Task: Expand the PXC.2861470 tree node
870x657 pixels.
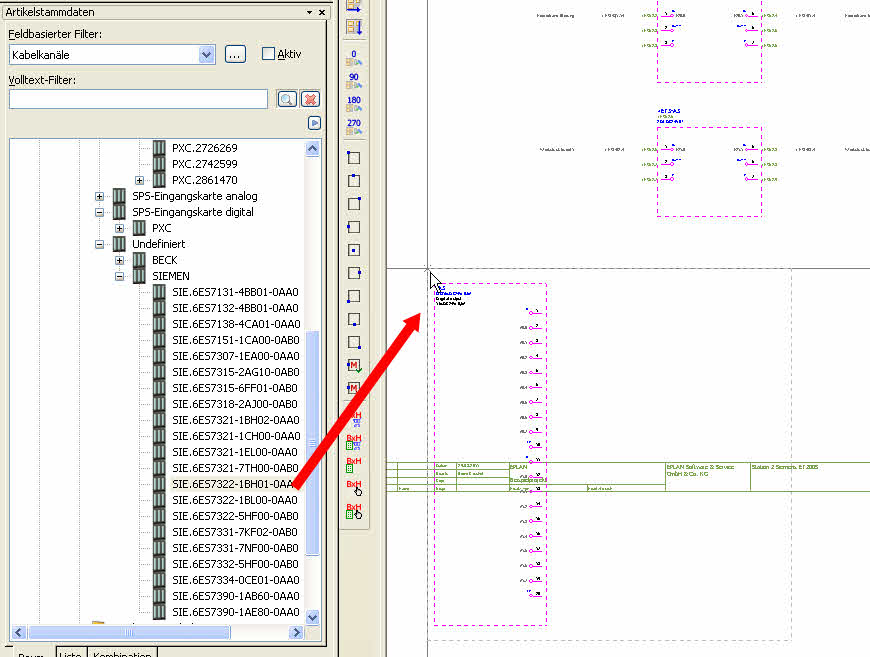Action: (139, 180)
